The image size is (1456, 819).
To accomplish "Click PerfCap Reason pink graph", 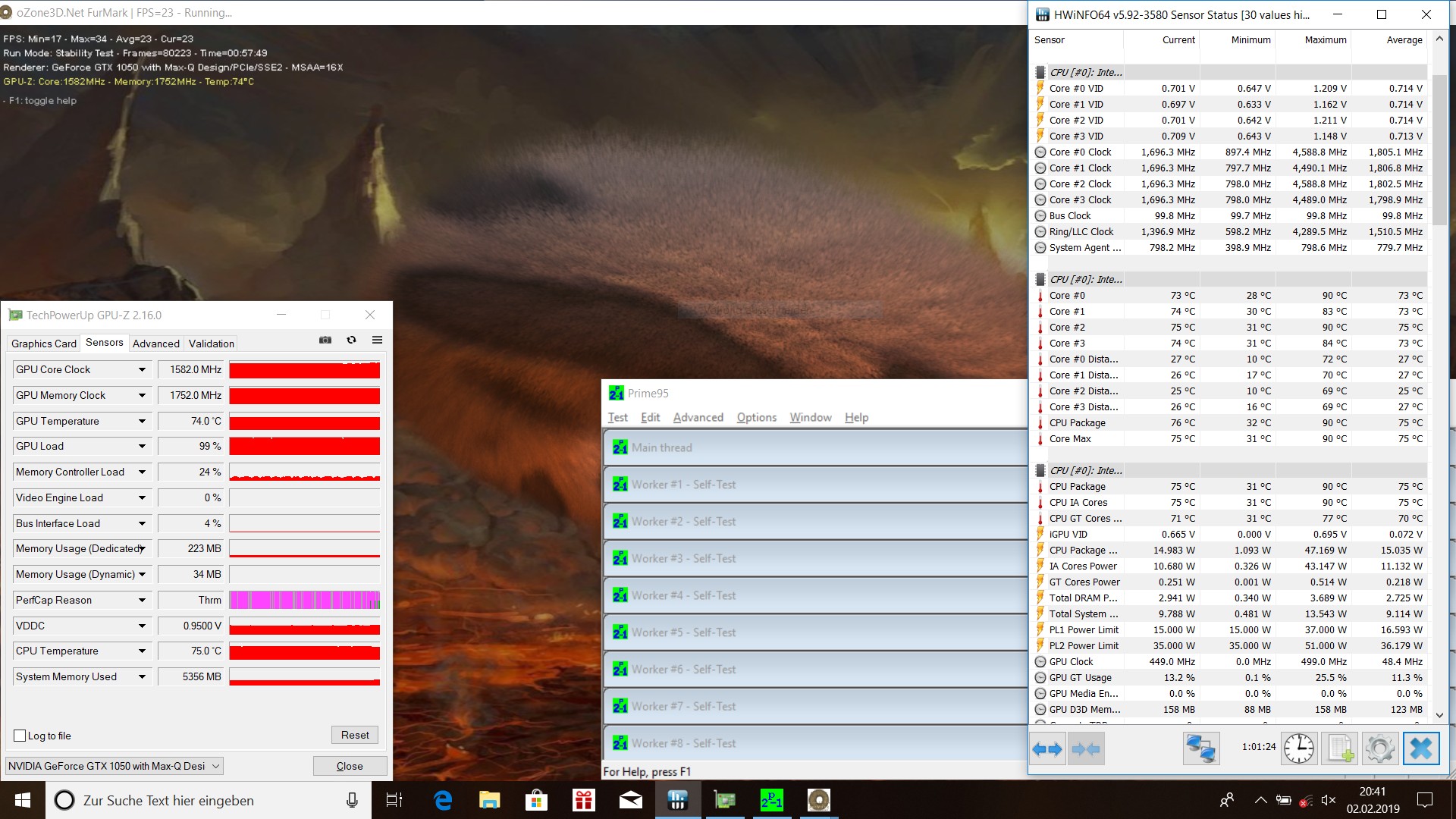I will (304, 601).
